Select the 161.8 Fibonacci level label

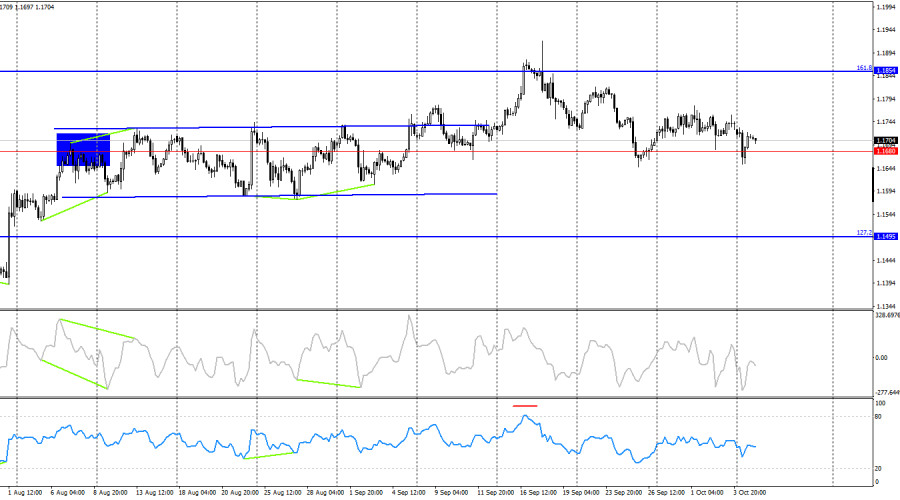click(865, 67)
